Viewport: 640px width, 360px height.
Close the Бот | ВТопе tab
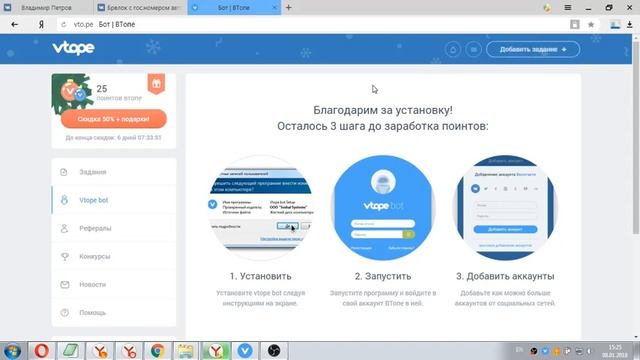pyautogui.click(x=274, y=8)
